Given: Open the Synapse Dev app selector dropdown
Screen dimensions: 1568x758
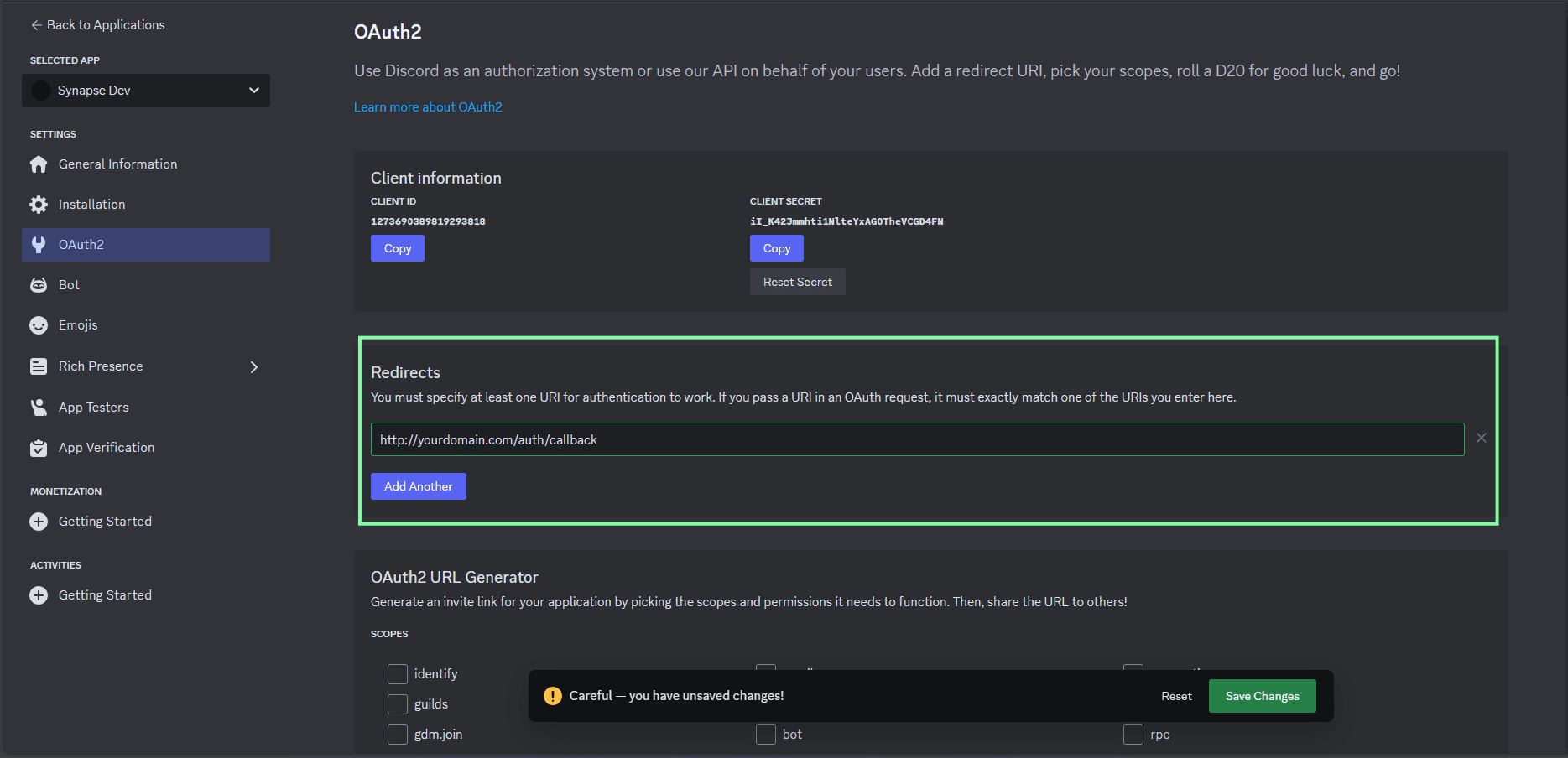Looking at the screenshot, I should pos(146,91).
